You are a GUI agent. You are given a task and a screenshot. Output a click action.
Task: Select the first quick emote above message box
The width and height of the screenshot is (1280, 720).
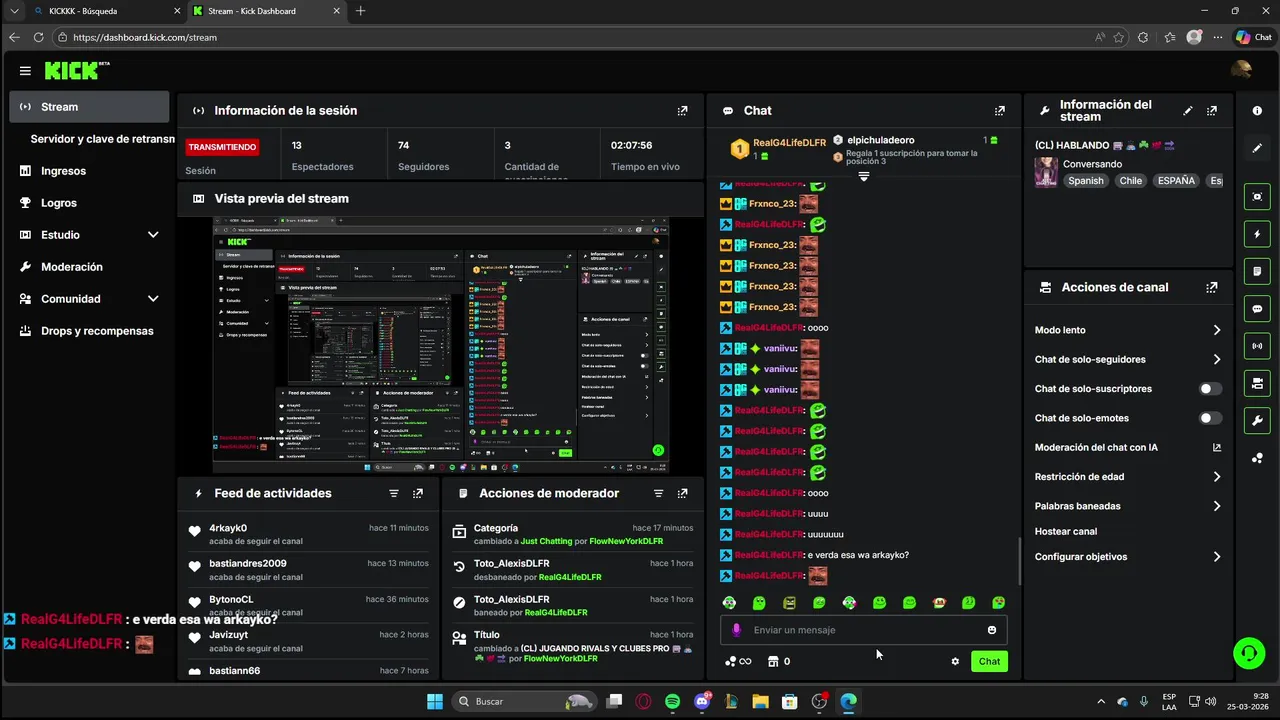tap(729, 603)
